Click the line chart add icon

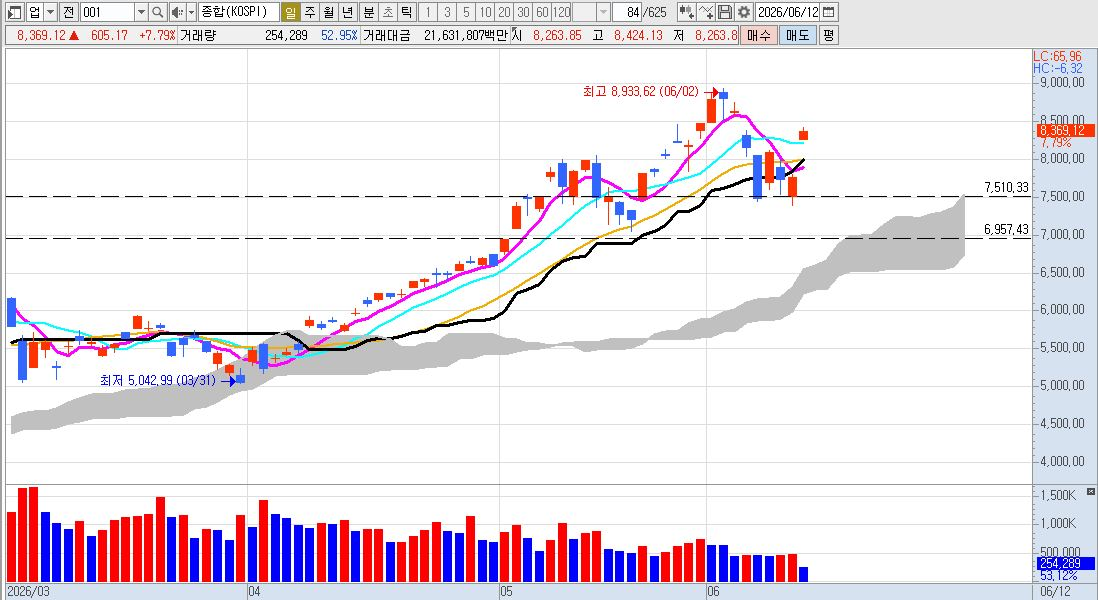706,12
